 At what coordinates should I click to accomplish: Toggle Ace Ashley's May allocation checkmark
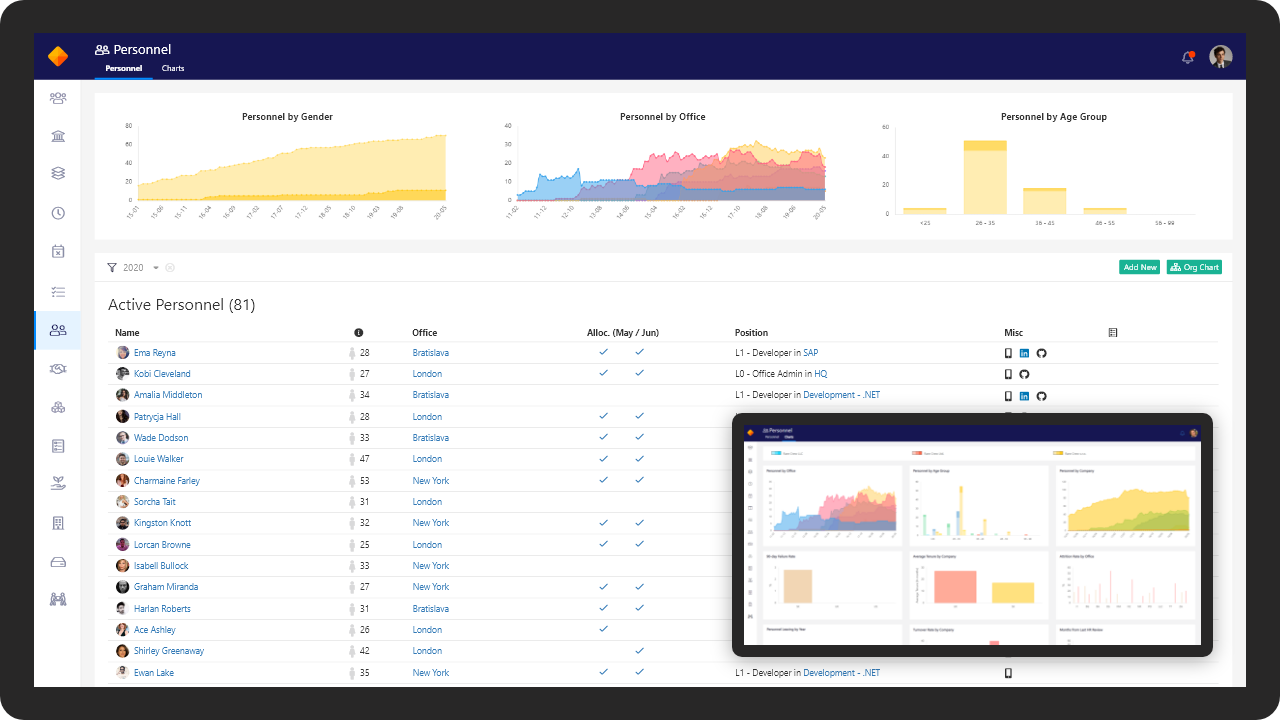coord(603,629)
